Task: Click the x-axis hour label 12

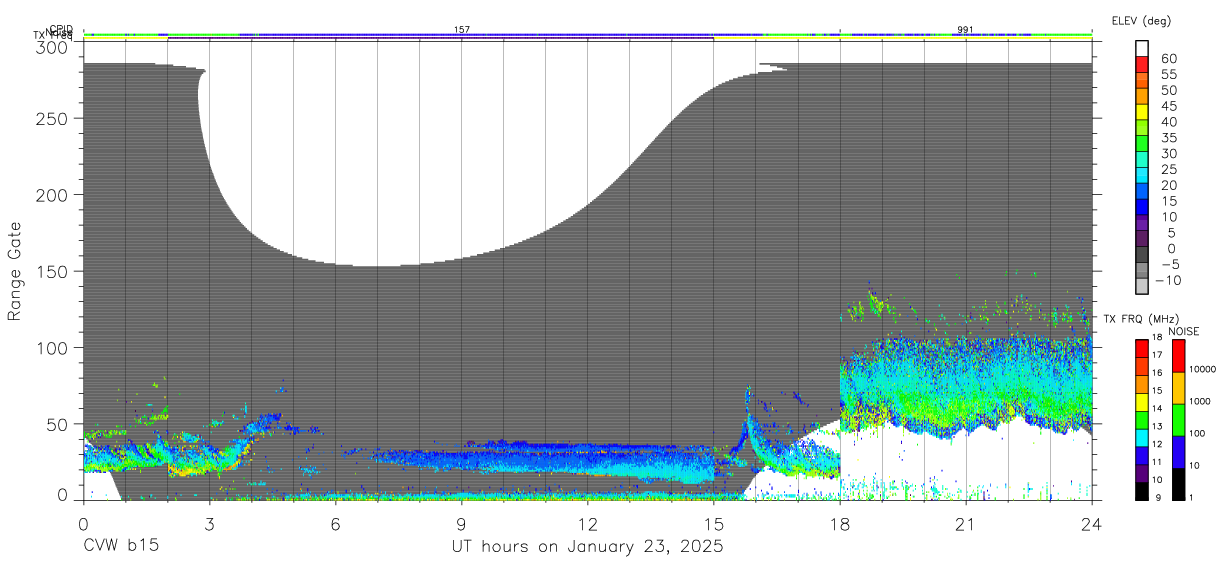Action: (587, 524)
